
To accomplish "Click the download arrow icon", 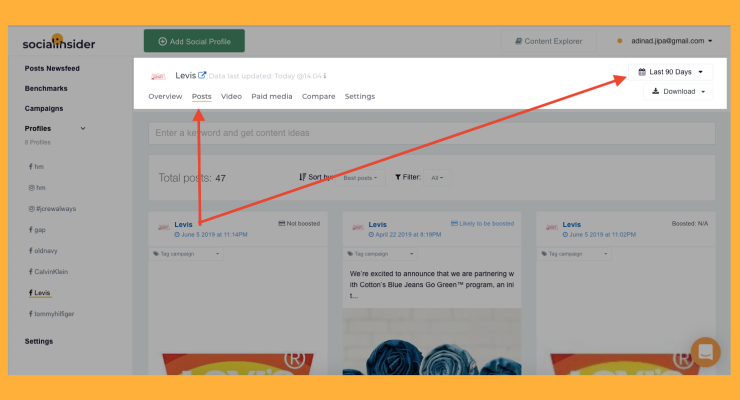I will [x=656, y=92].
